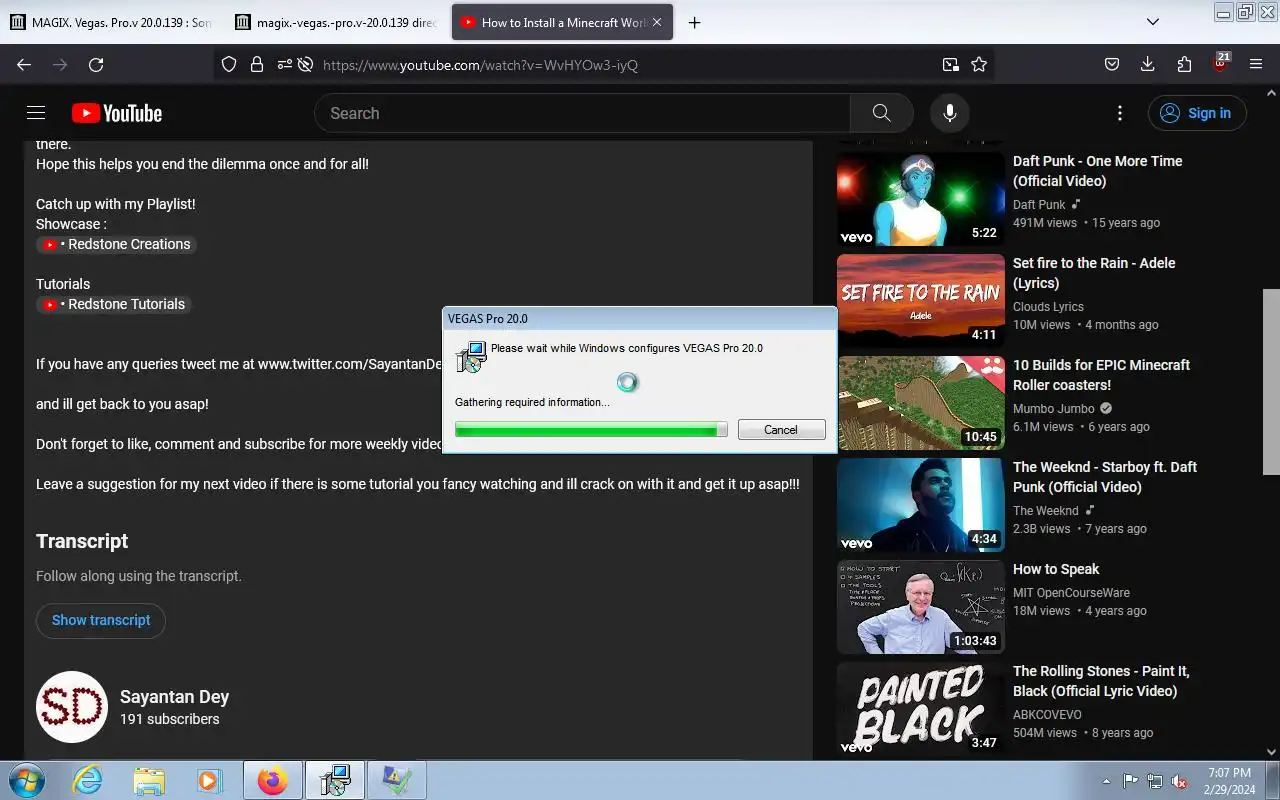Open the site permissions icon in address bar

(285, 64)
